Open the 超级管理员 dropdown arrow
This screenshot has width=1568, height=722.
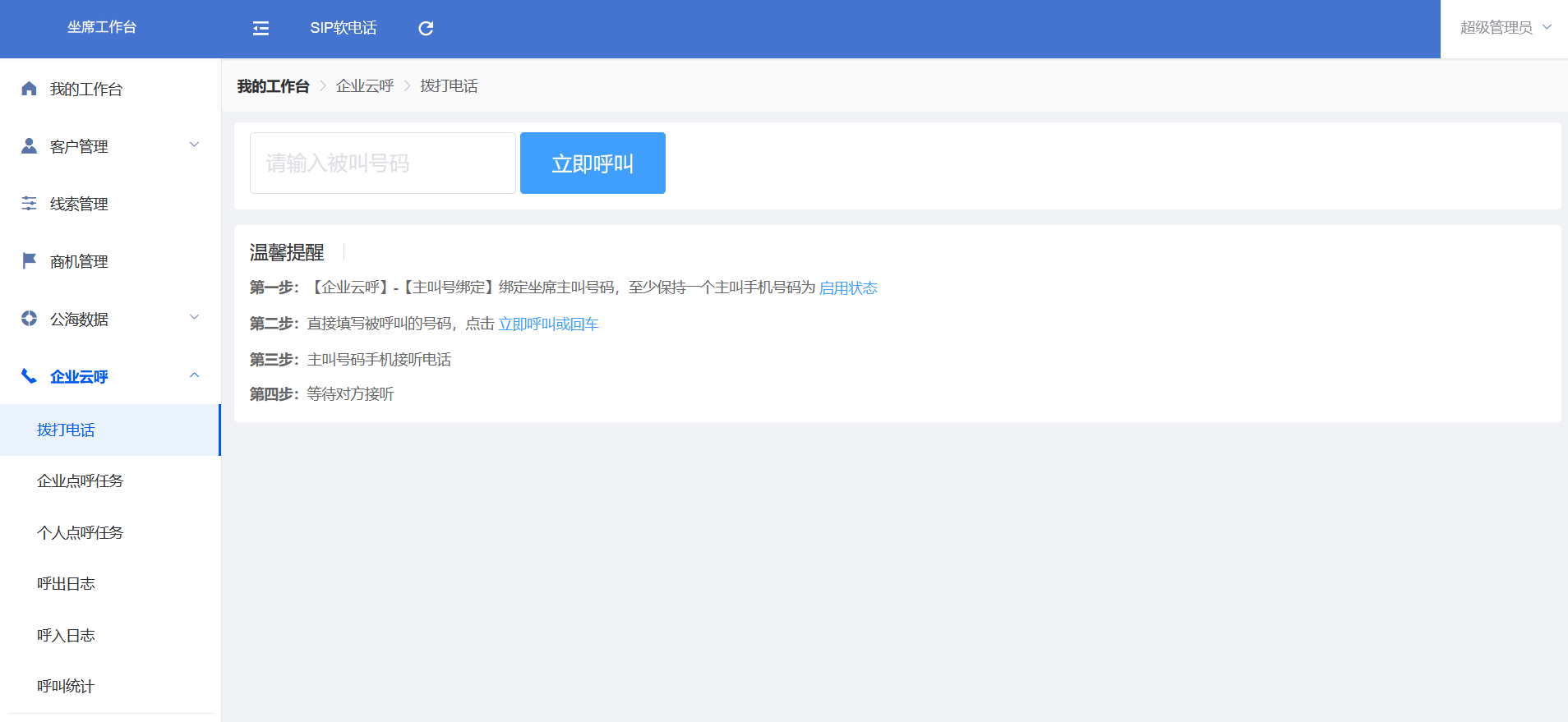coord(1547,27)
